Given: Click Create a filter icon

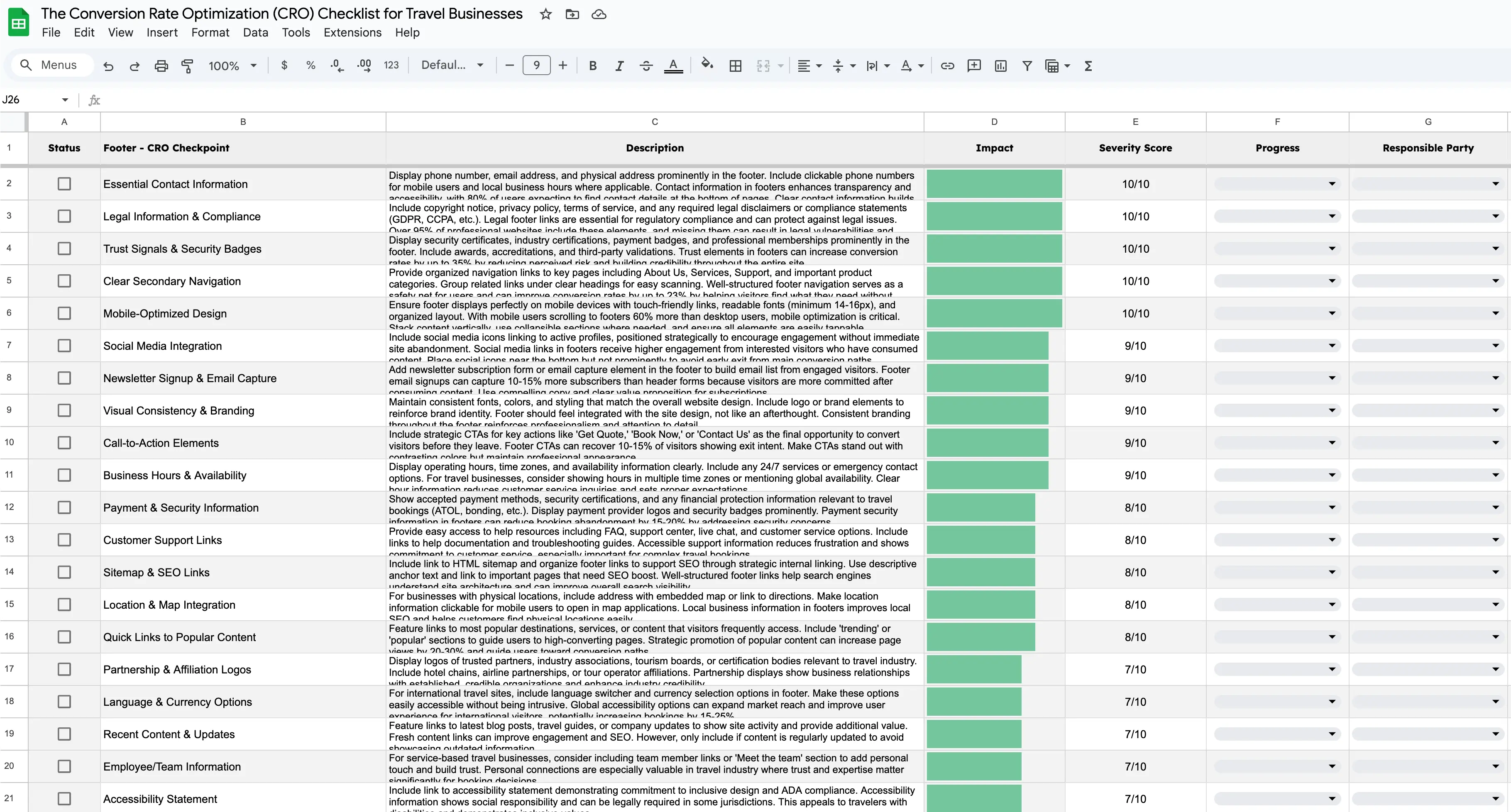Looking at the screenshot, I should tap(1027, 66).
